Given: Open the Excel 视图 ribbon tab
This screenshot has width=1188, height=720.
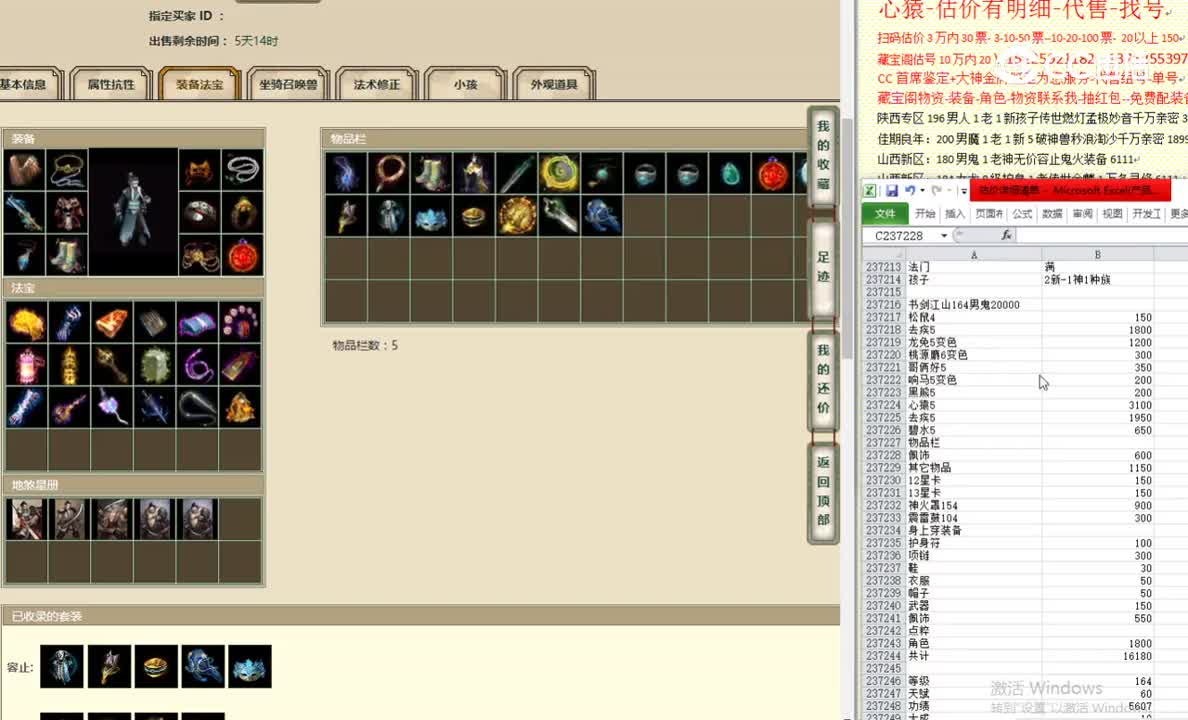Looking at the screenshot, I should 1112,214.
